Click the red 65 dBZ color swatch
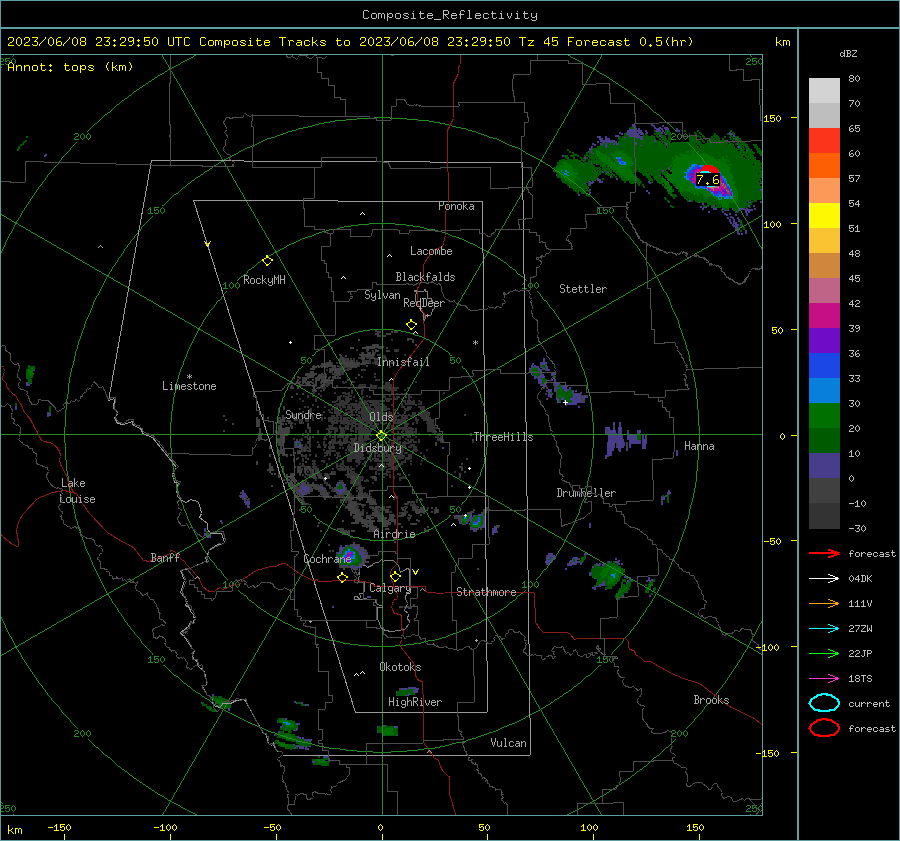The image size is (900, 841). (824, 140)
